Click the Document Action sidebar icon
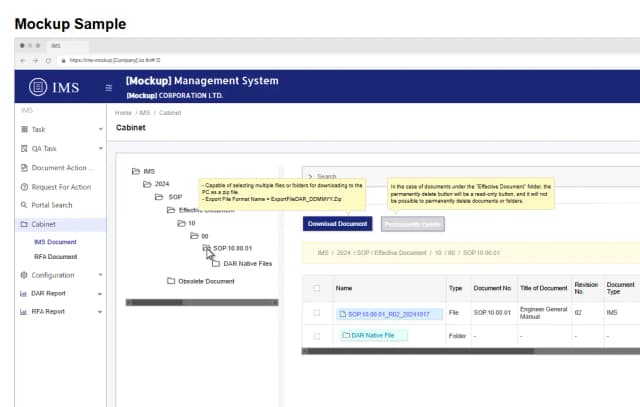The width and height of the screenshot is (640, 407). click(x=23, y=167)
